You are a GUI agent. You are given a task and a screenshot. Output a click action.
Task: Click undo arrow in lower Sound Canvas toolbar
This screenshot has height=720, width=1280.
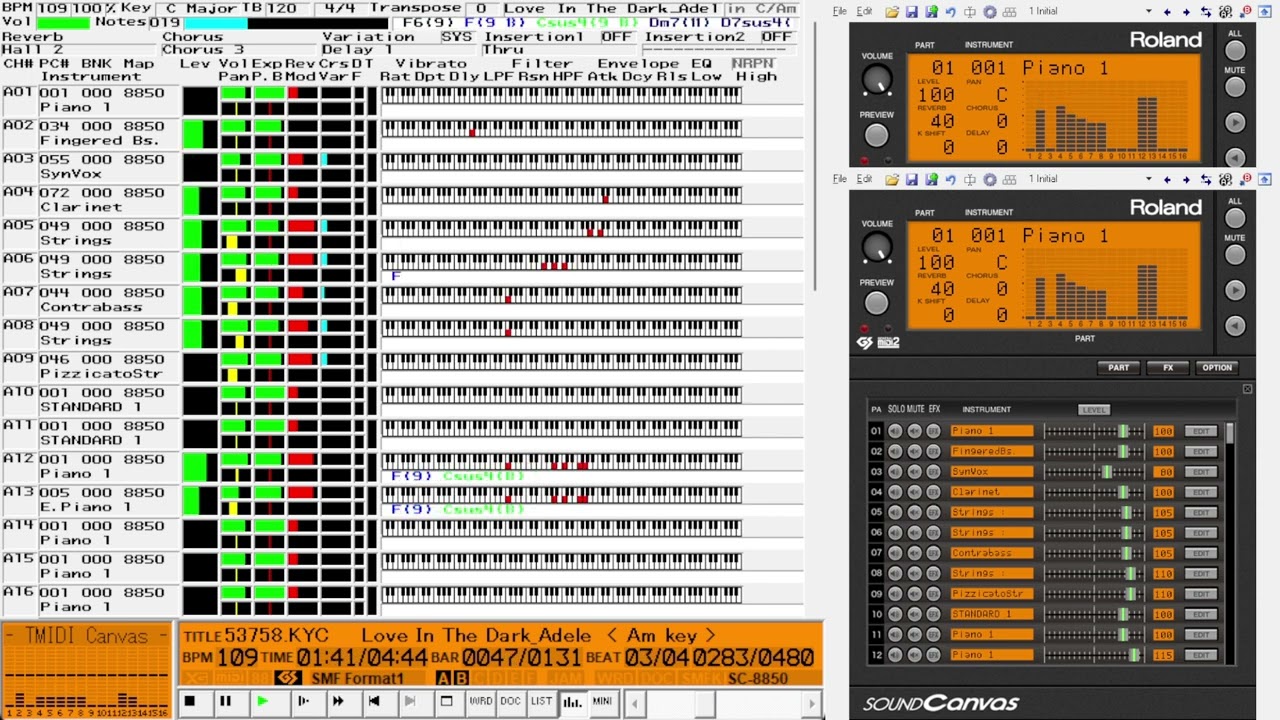tap(950, 180)
